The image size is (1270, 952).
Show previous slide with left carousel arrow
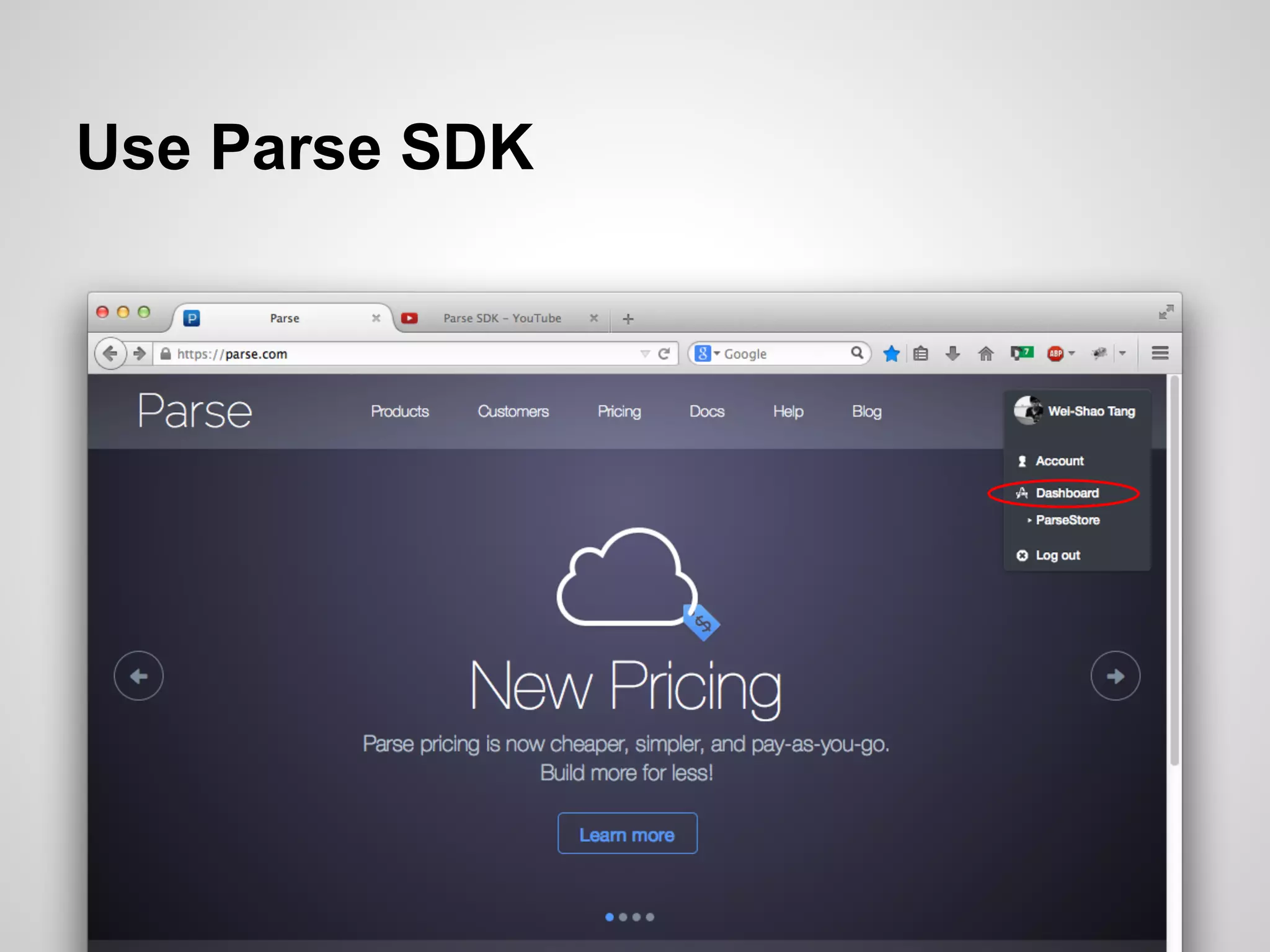pos(139,676)
